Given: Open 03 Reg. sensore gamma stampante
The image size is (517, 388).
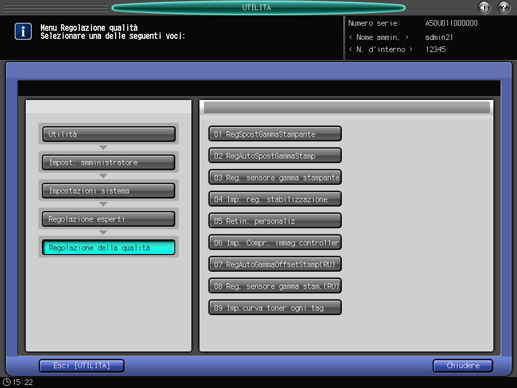Looking at the screenshot, I should [275, 177].
